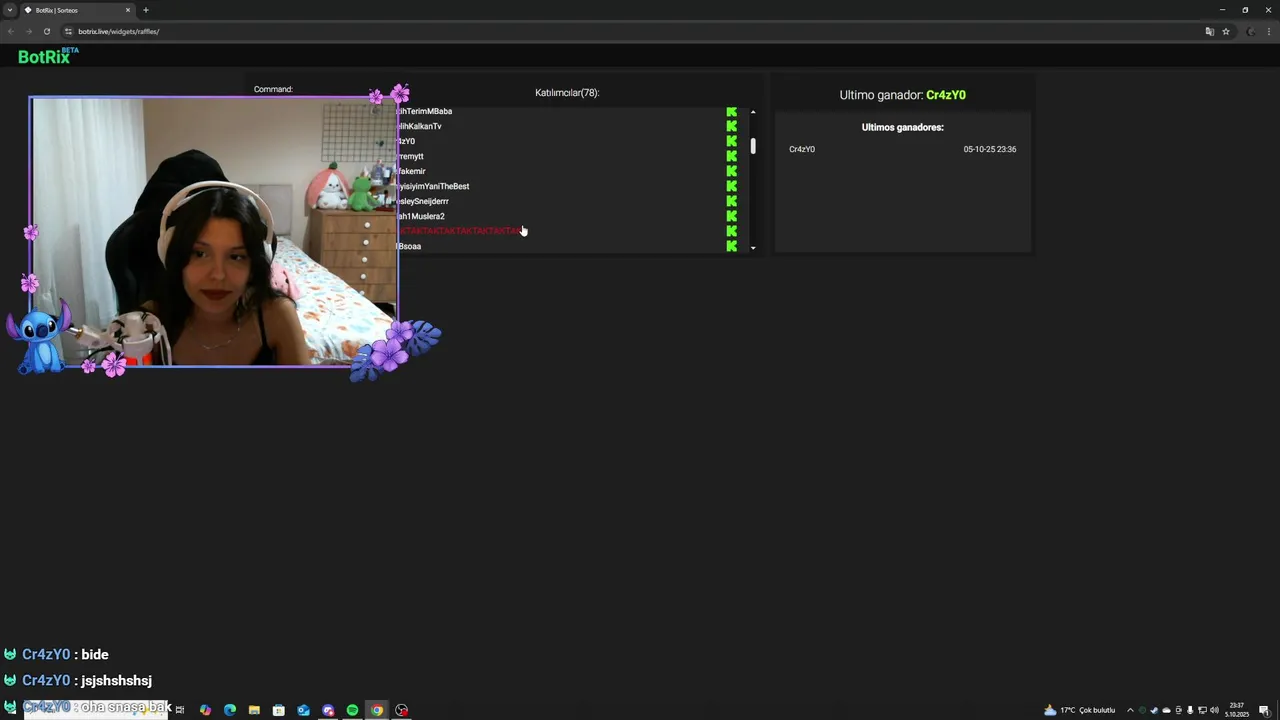Open the 17°C Çok bulutlu weather widget
Screen dimensions: 1280x720
click(x=1079, y=710)
